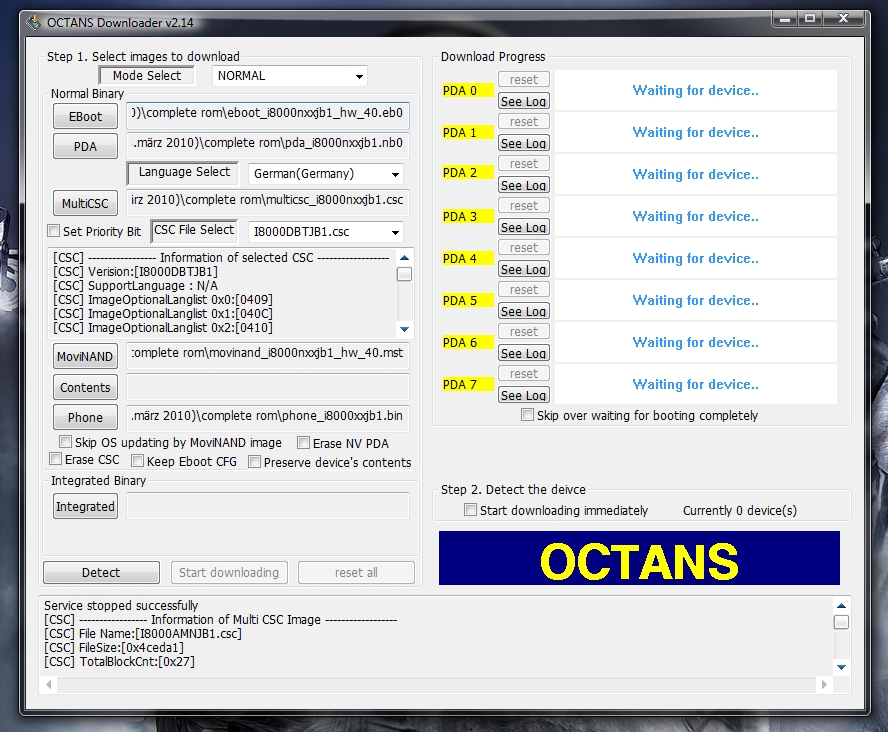This screenshot has width=888, height=732.
Task: Enable Start downloading immediately
Action: point(470,510)
